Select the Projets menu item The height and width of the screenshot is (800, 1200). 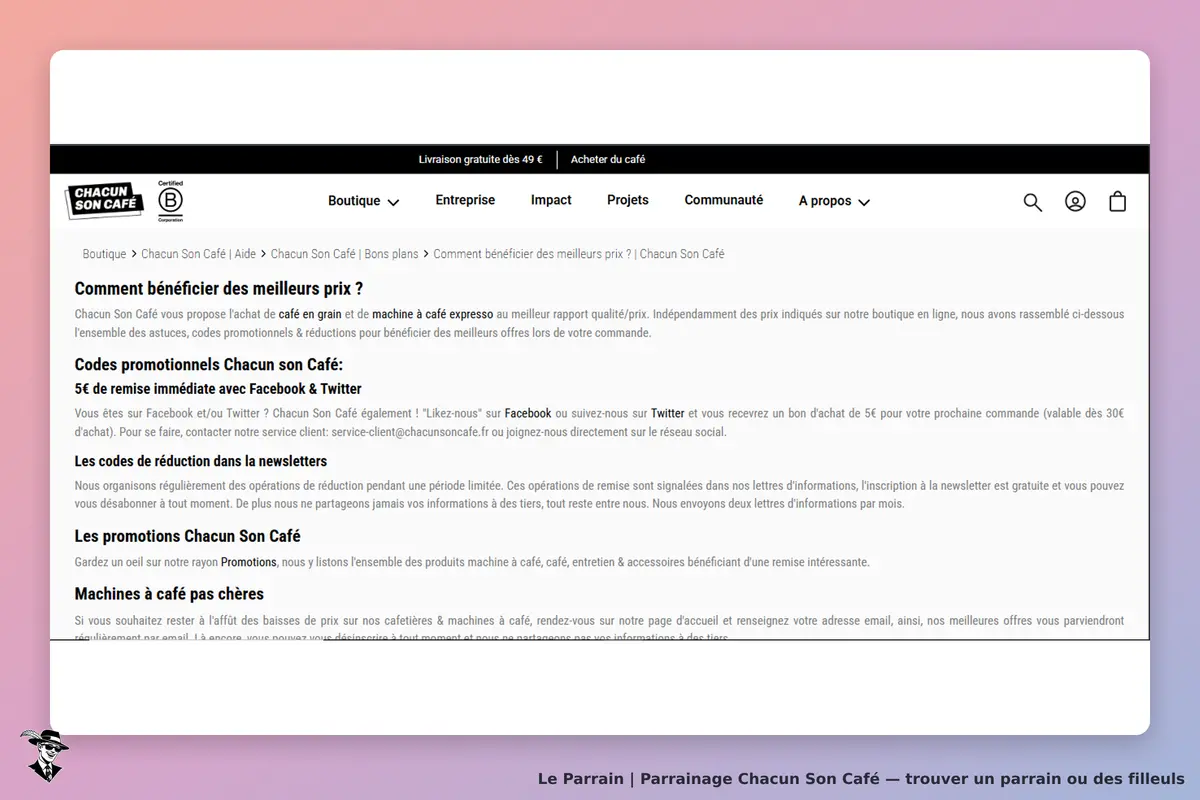pyautogui.click(x=628, y=200)
